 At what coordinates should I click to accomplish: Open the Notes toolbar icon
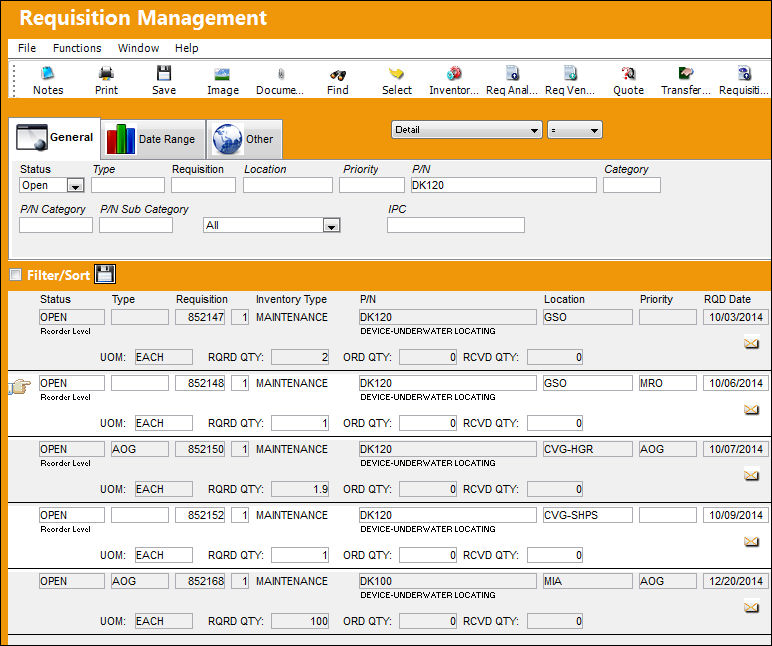click(x=48, y=74)
